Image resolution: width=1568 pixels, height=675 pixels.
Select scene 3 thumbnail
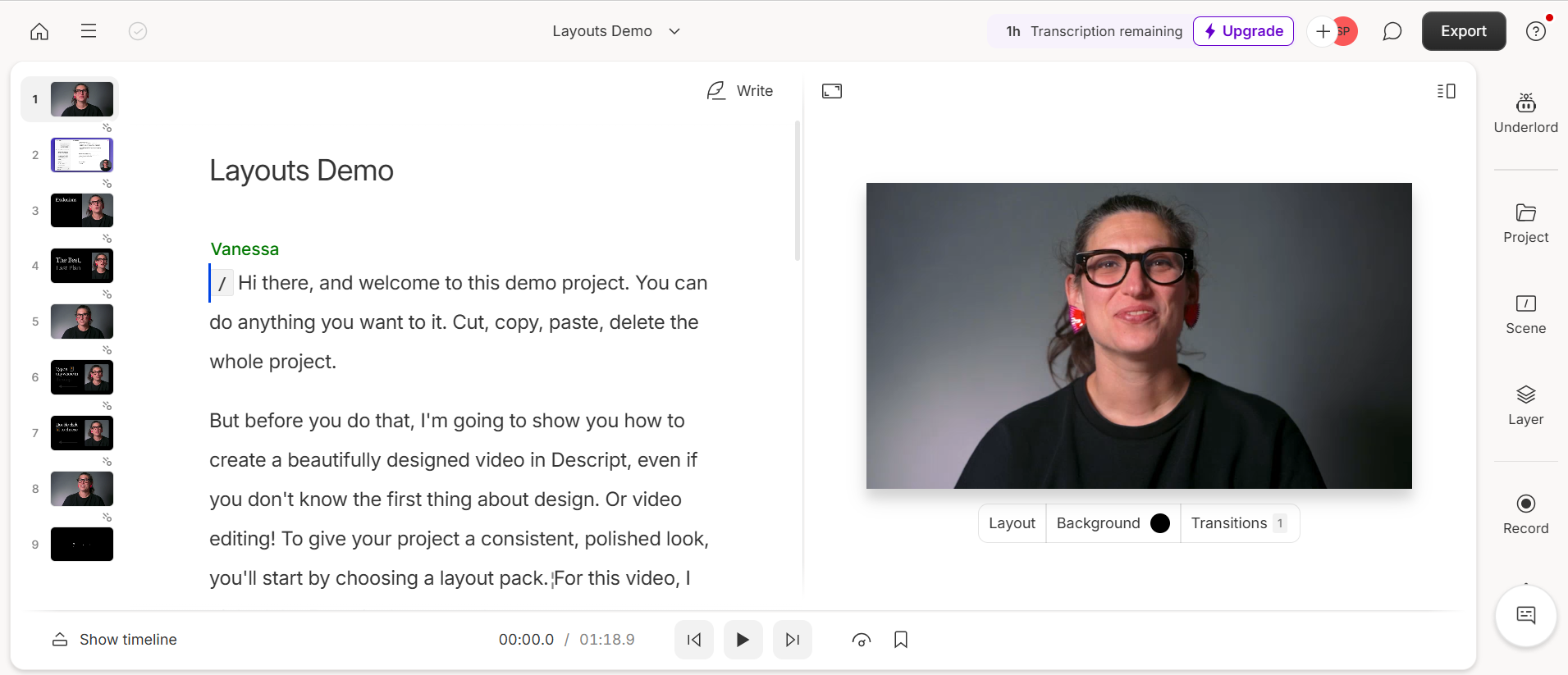(x=82, y=211)
